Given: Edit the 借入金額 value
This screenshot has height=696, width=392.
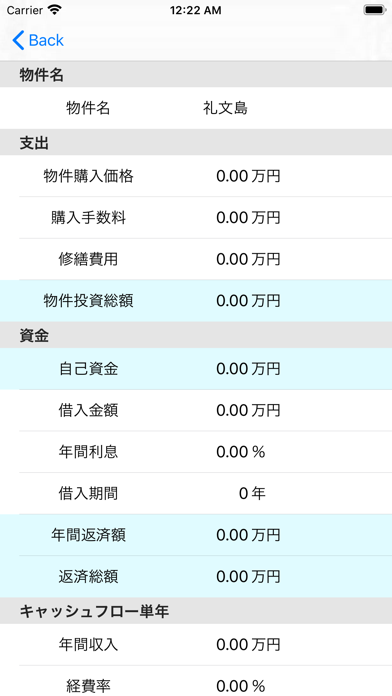Looking at the screenshot, I should tap(248, 411).
